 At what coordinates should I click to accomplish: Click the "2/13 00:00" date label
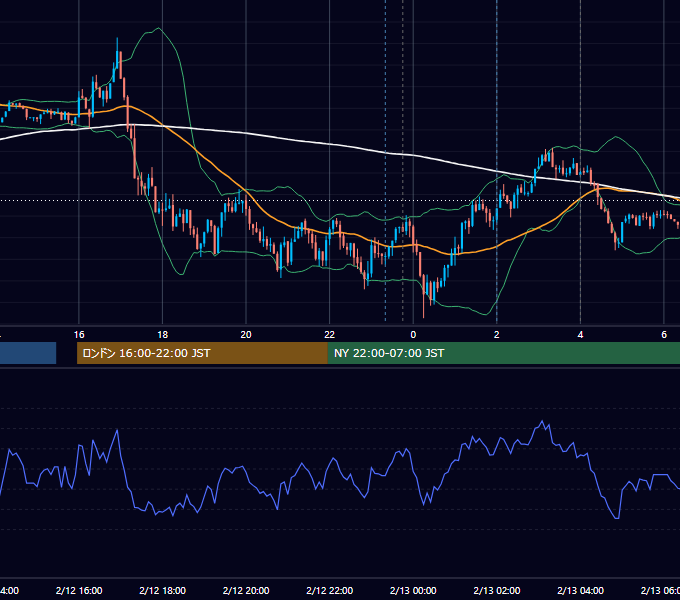click(413, 590)
